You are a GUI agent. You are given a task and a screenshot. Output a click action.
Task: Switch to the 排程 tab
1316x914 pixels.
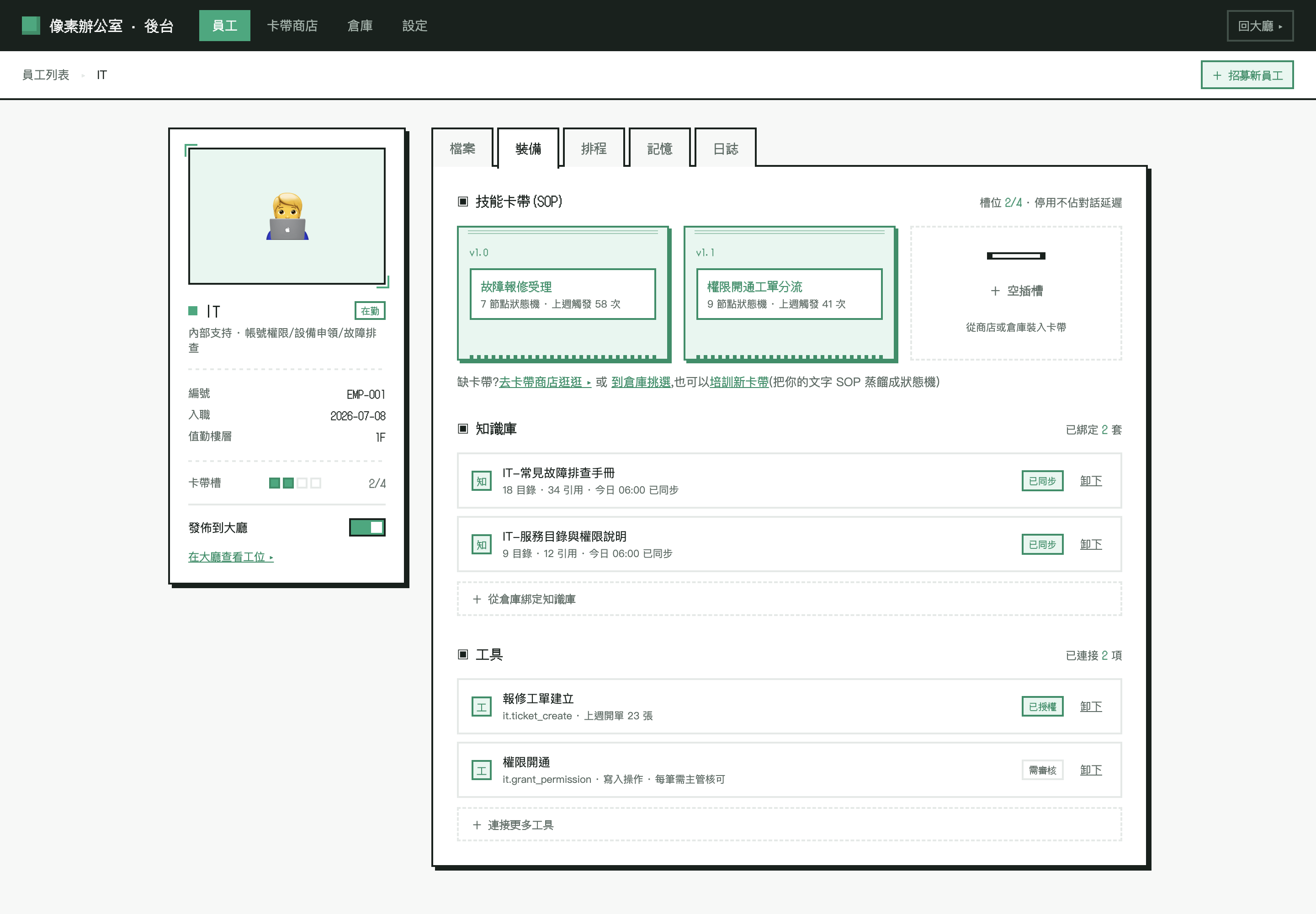click(594, 149)
